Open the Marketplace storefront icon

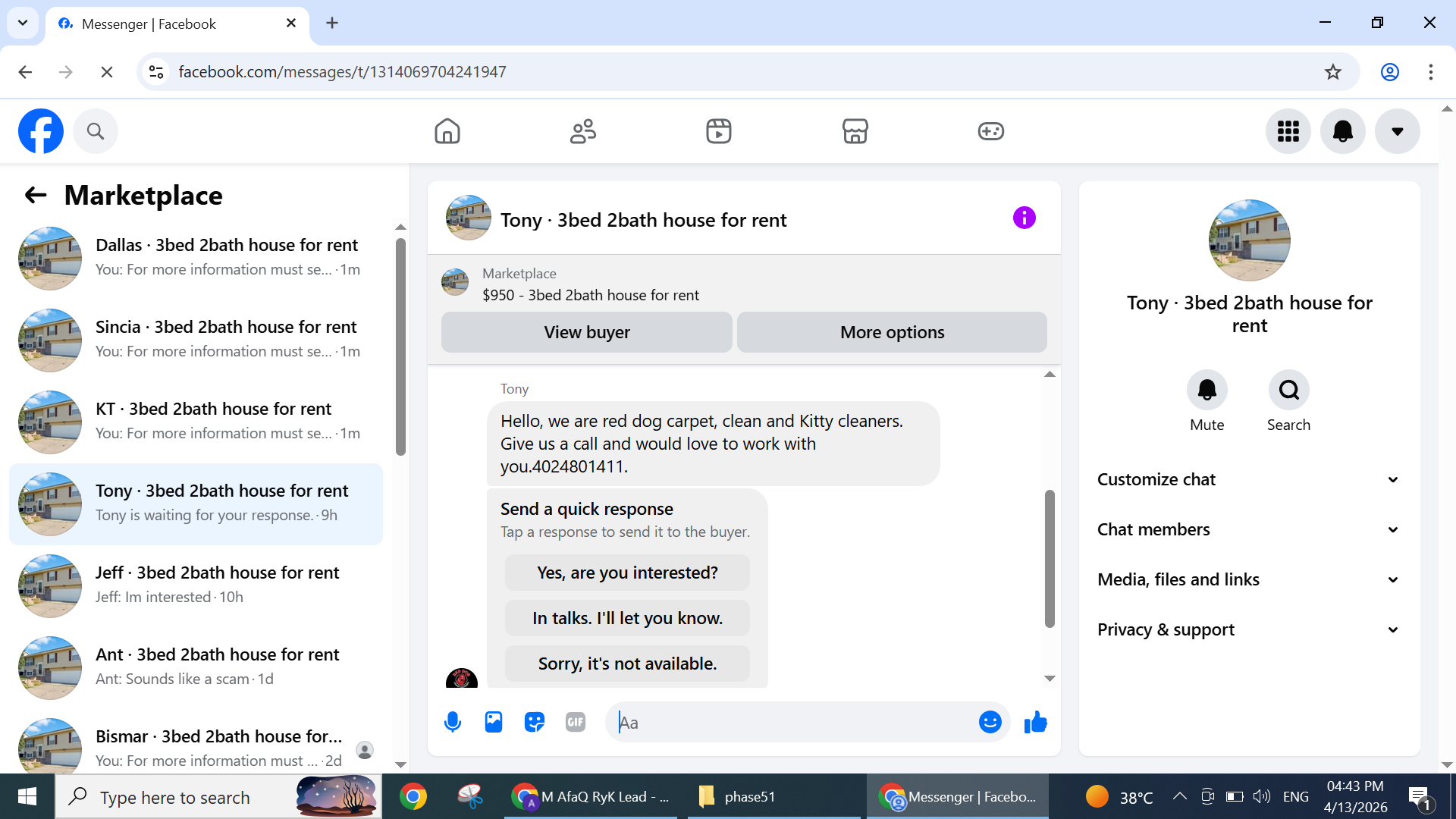855,131
